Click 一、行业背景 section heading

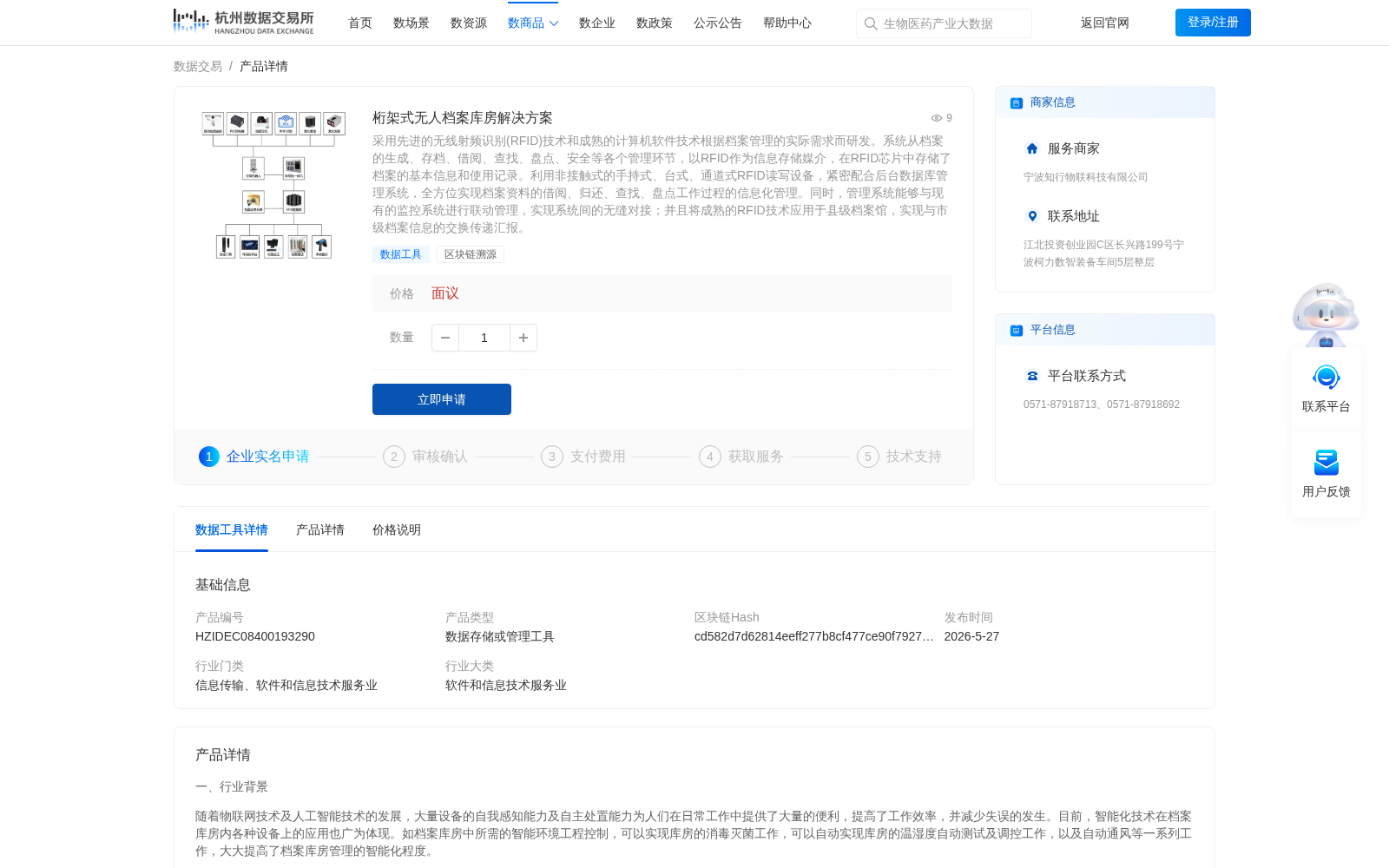(232, 786)
